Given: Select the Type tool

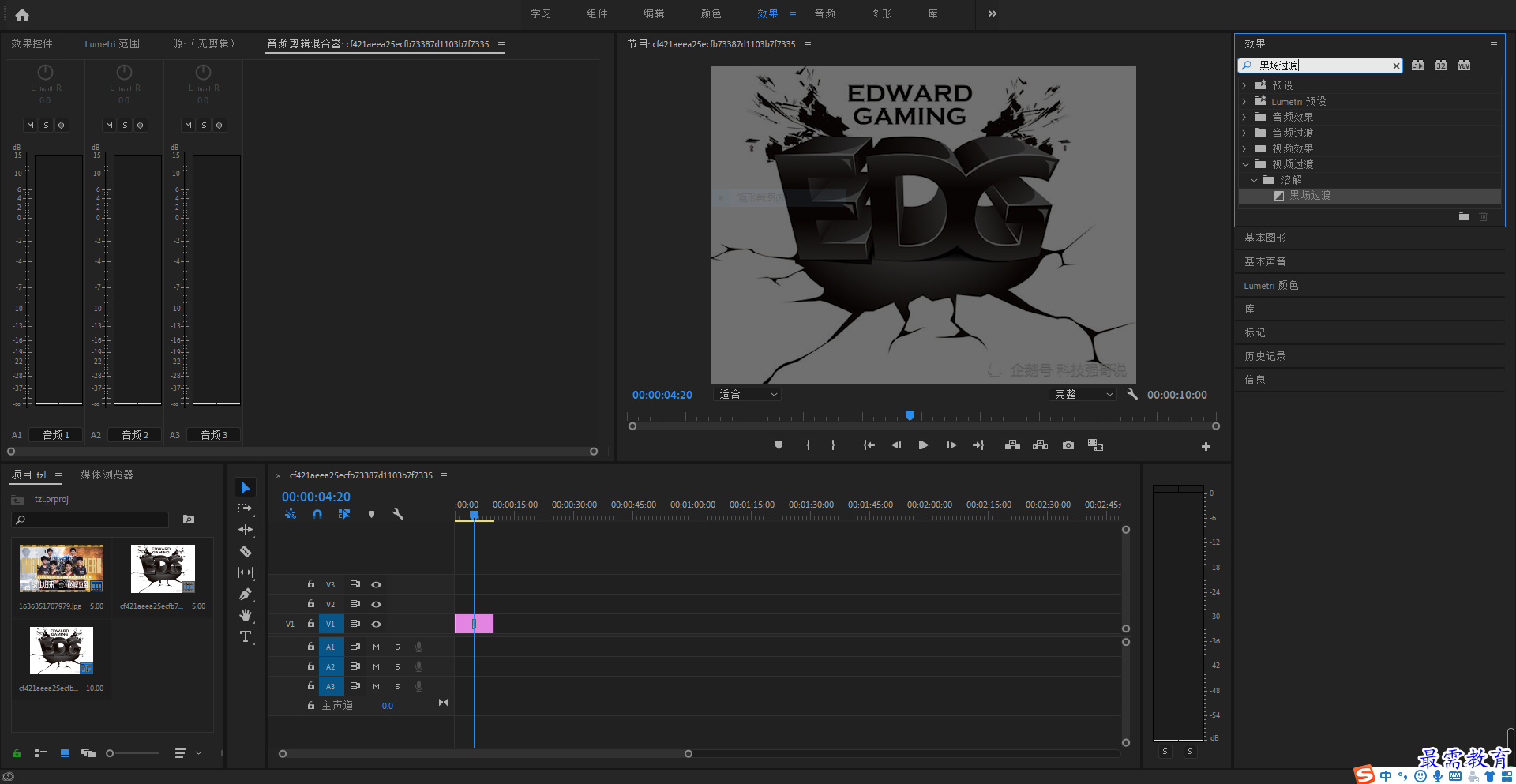Looking at the screenshot, I should [246, 636].
